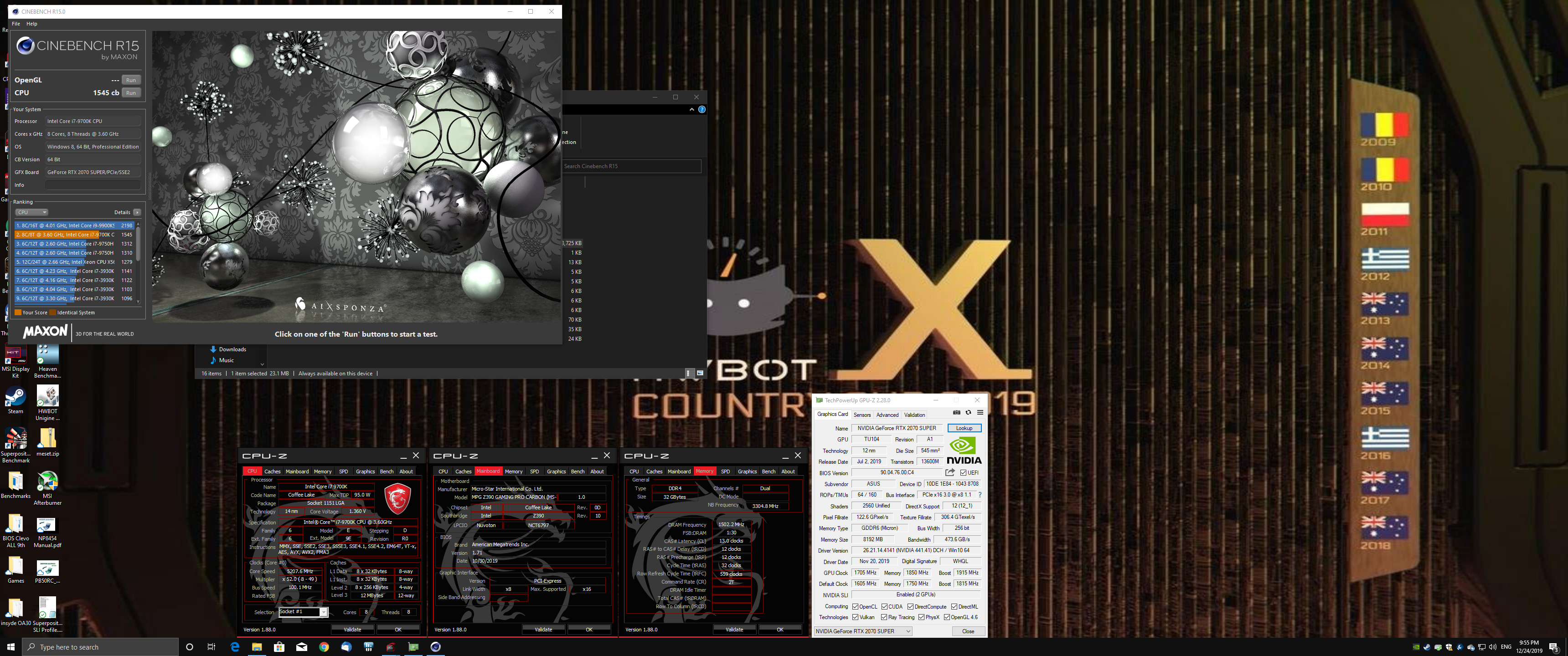Viewport: 1568px width, 656px height.
Task: Click OK in the Memory CPU-Z window
Action: [x=780, y=630]
